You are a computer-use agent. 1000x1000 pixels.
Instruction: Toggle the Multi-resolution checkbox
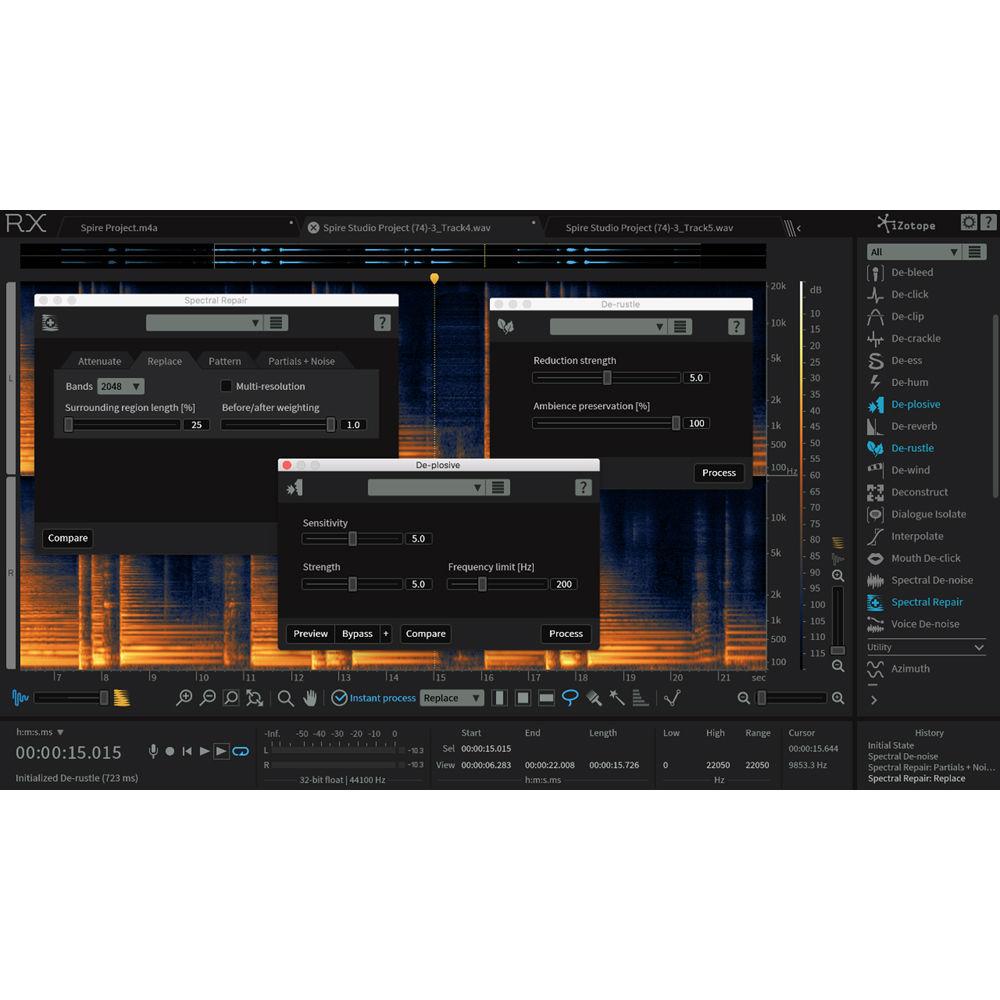point(226,385)
